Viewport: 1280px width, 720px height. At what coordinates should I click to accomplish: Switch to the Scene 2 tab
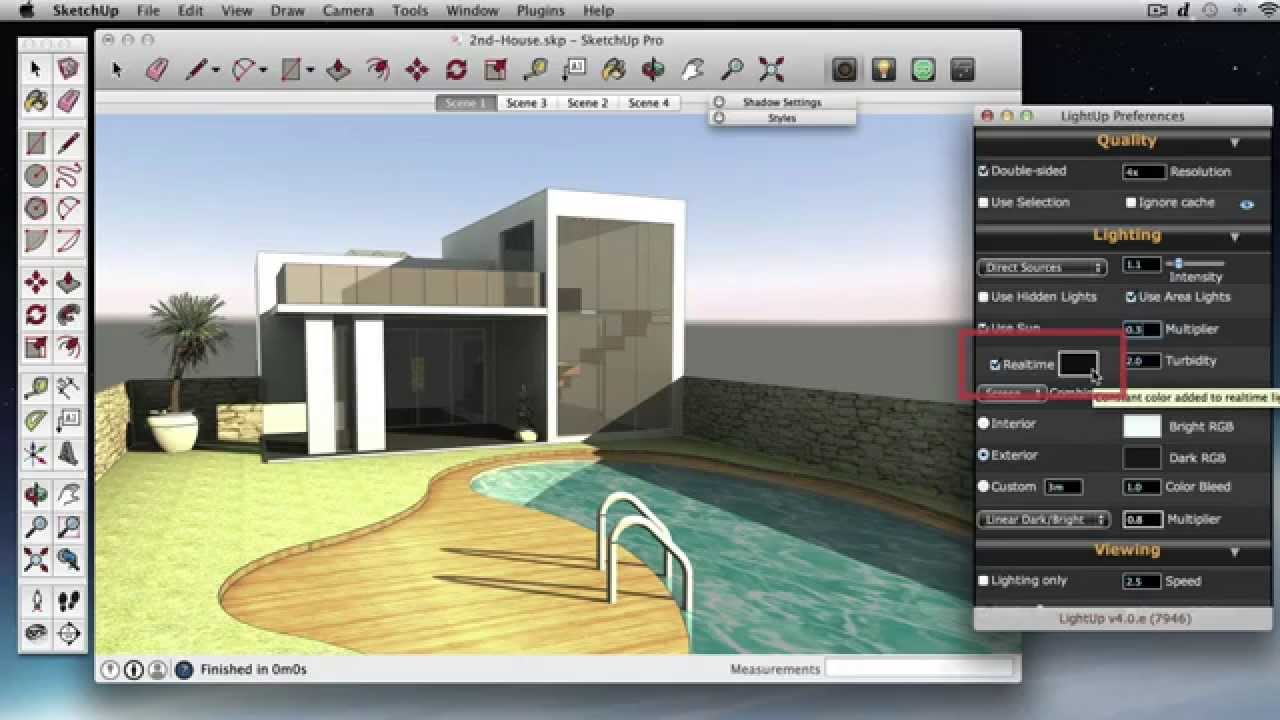click(588, 103)
